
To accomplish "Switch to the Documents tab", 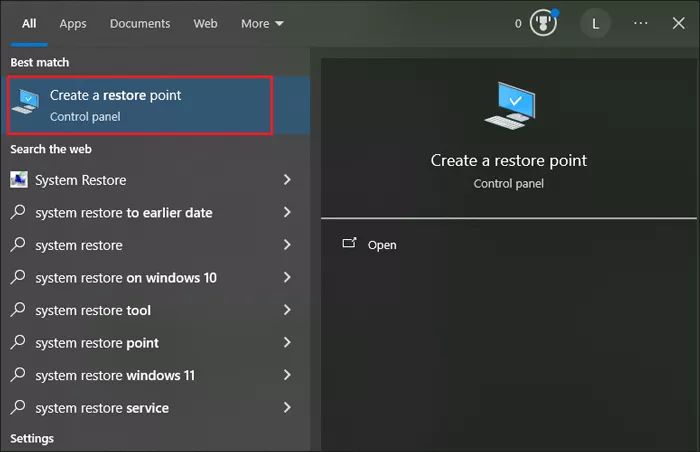I will [140, 23].
